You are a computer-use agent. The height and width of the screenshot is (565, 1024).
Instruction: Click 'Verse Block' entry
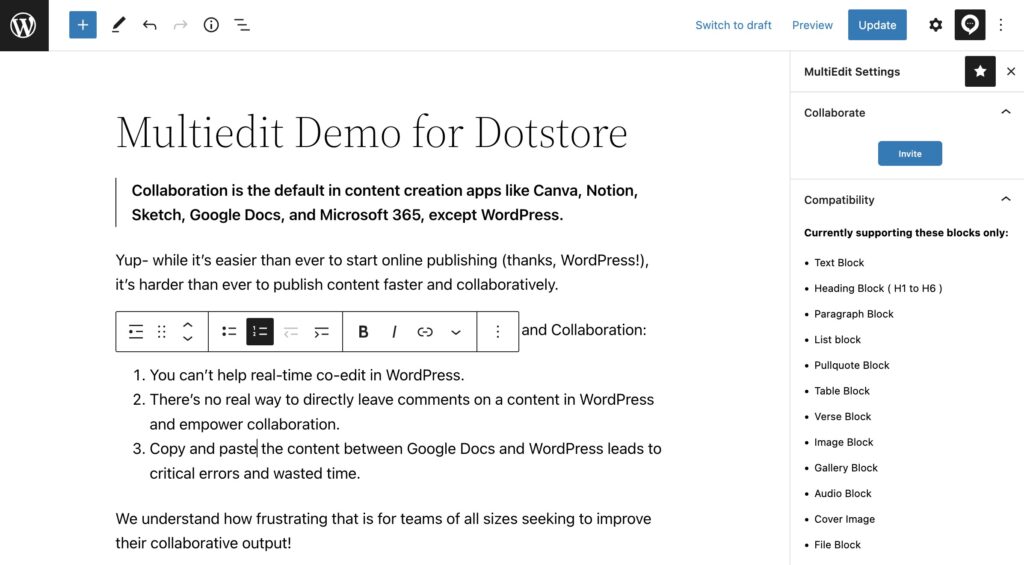coord(842,416)
